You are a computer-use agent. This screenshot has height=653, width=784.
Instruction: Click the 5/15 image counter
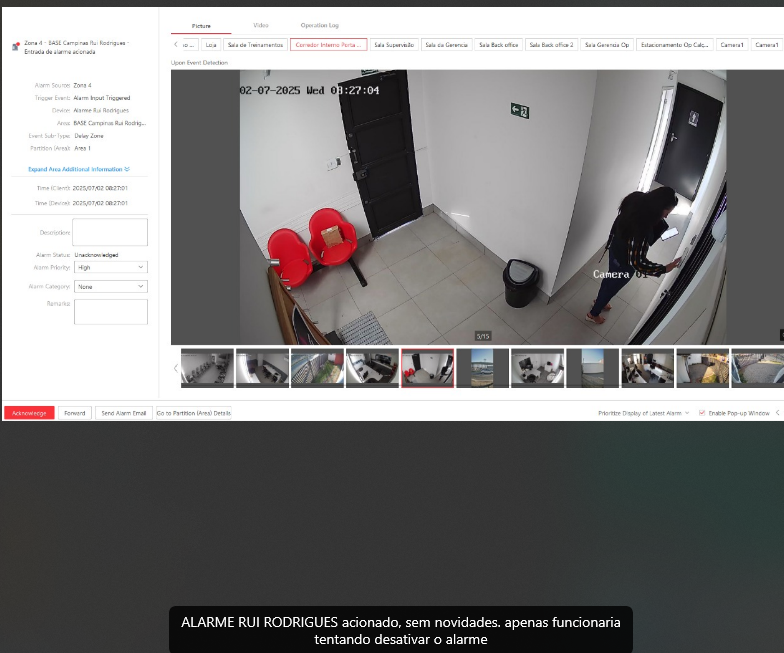482,336
